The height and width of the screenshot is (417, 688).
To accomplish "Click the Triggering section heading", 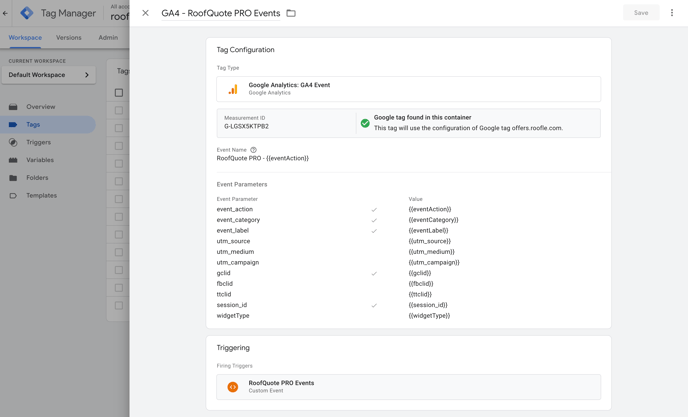I will click(233, 348).
